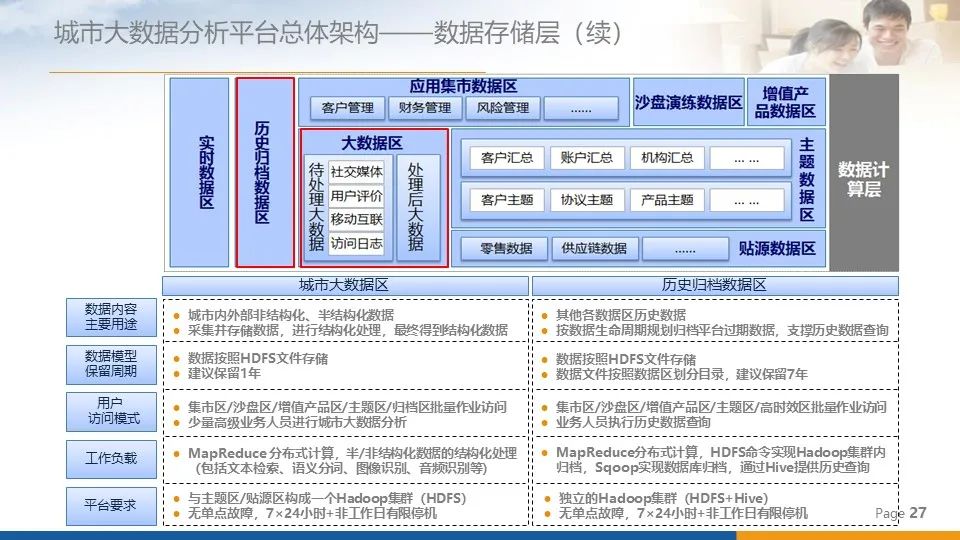Click text 其他各数据区历史数据

(620, 315)
